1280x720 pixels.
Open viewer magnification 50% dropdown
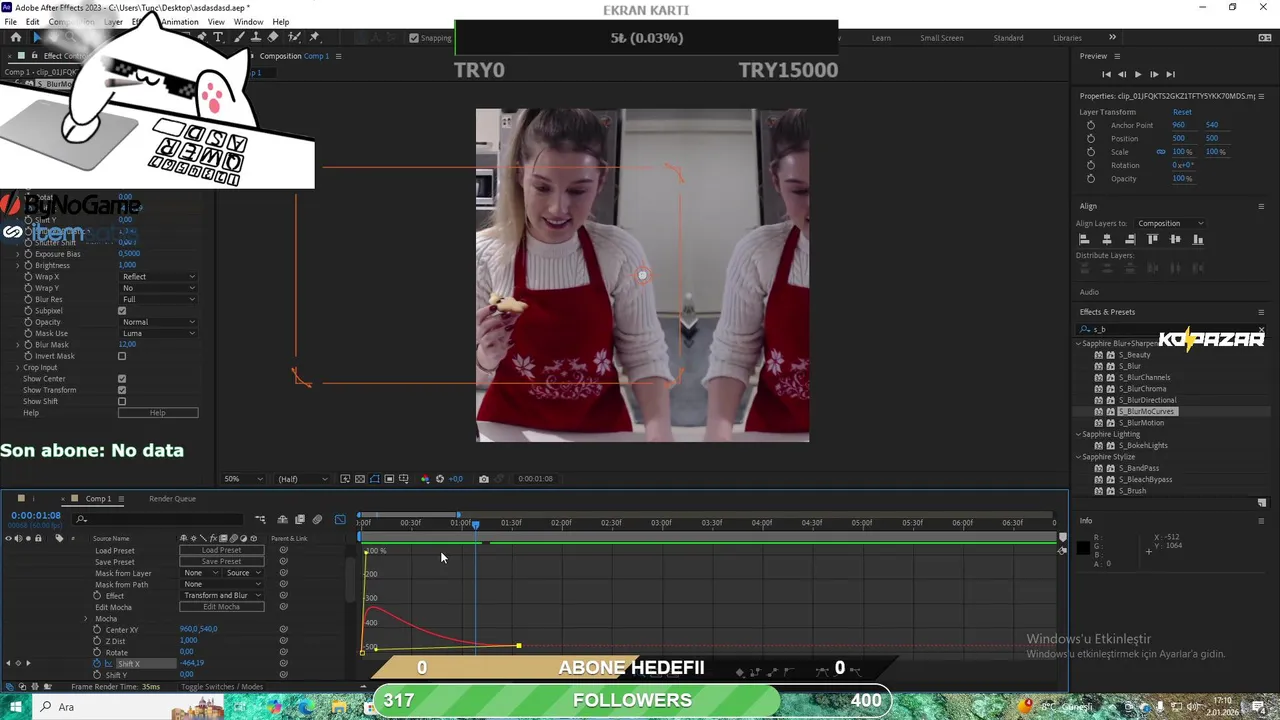pyautogui.click(x=243, y=479)
